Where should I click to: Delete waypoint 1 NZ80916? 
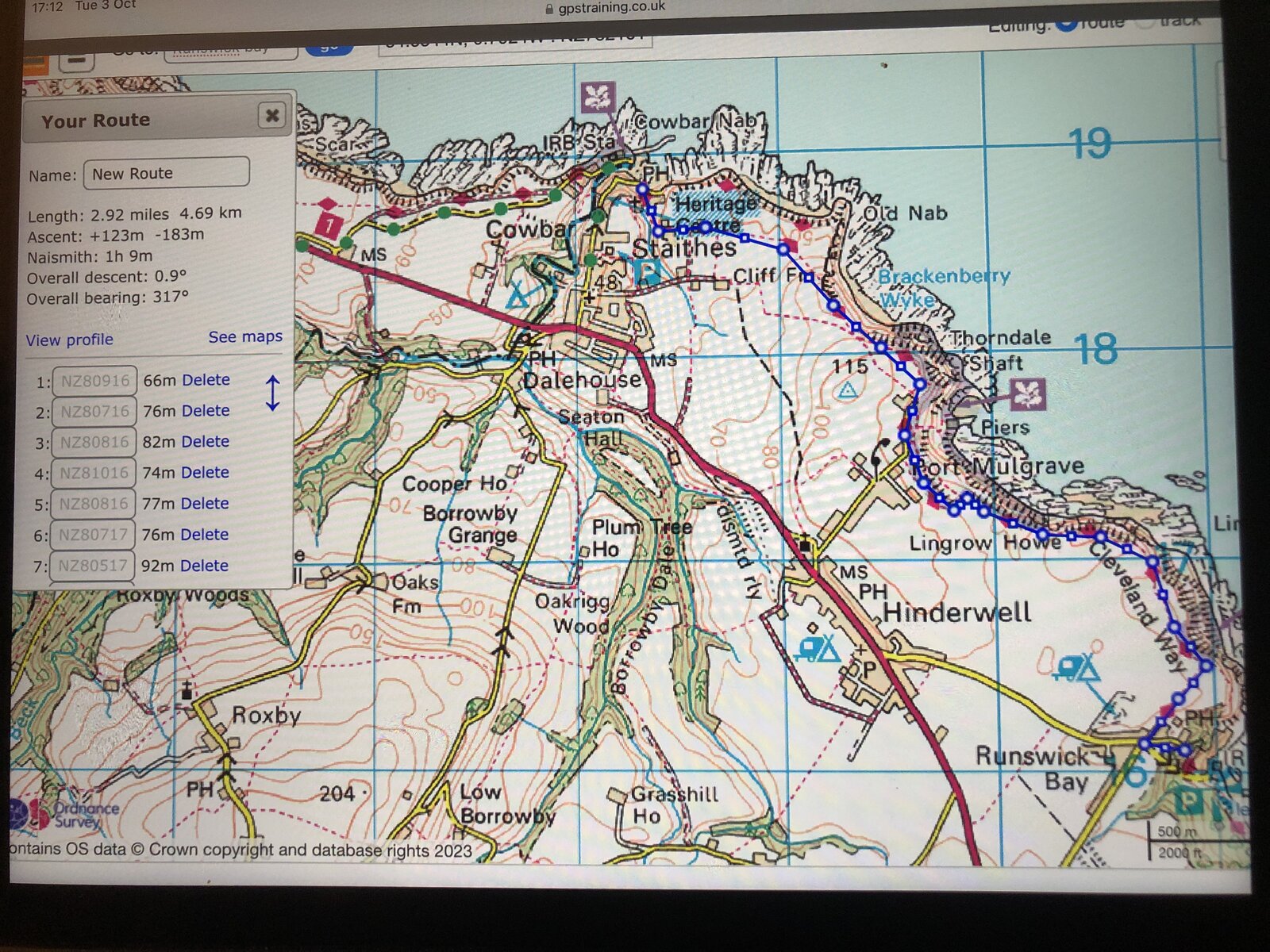[x=206, y=380]
